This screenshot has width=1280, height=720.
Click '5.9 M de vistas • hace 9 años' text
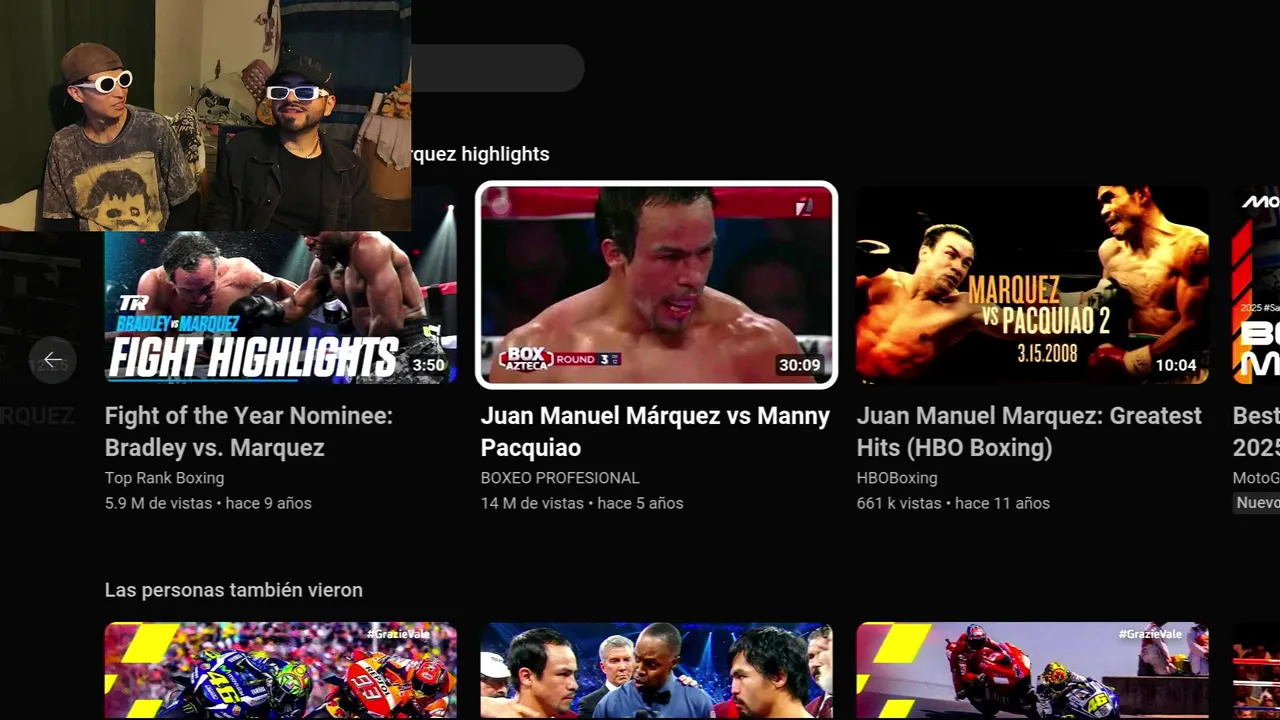click(x=208, y=503)
